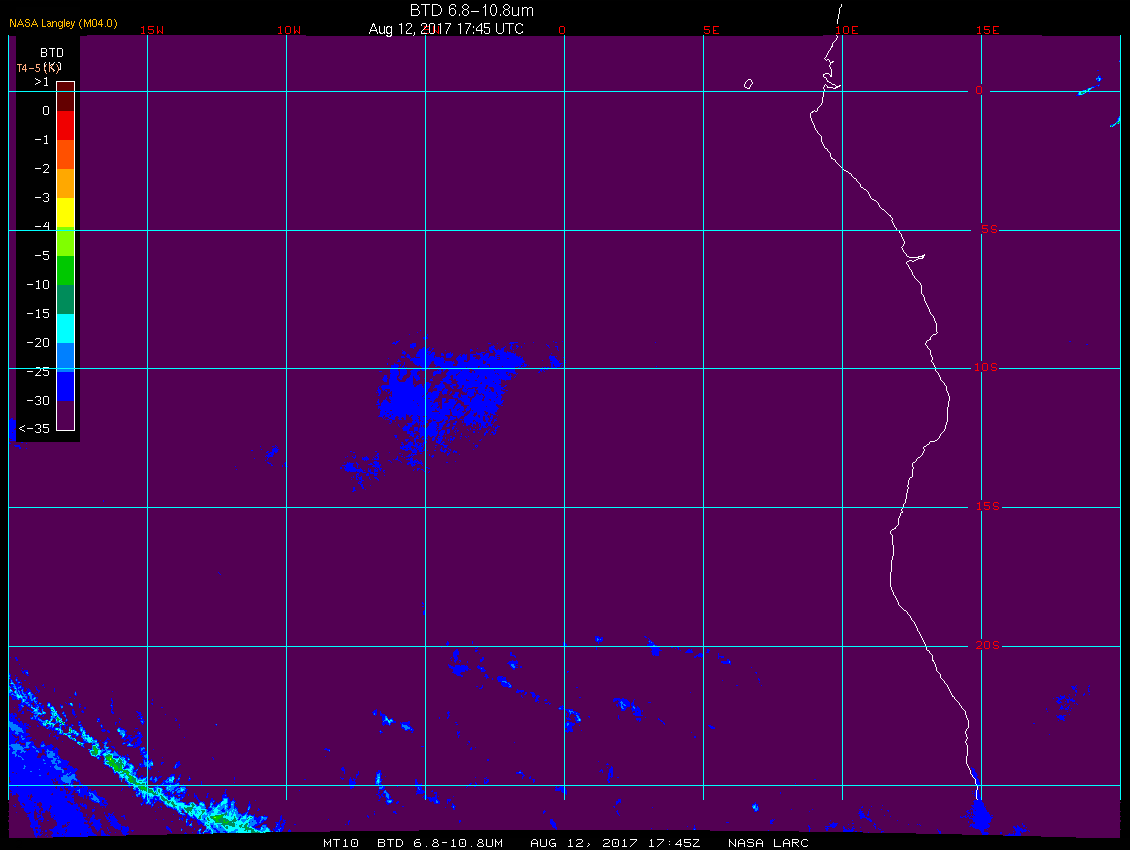This screenshot has width=1130, height=850.
Task: Click the "-3" legend value
Action: (42, 198)
